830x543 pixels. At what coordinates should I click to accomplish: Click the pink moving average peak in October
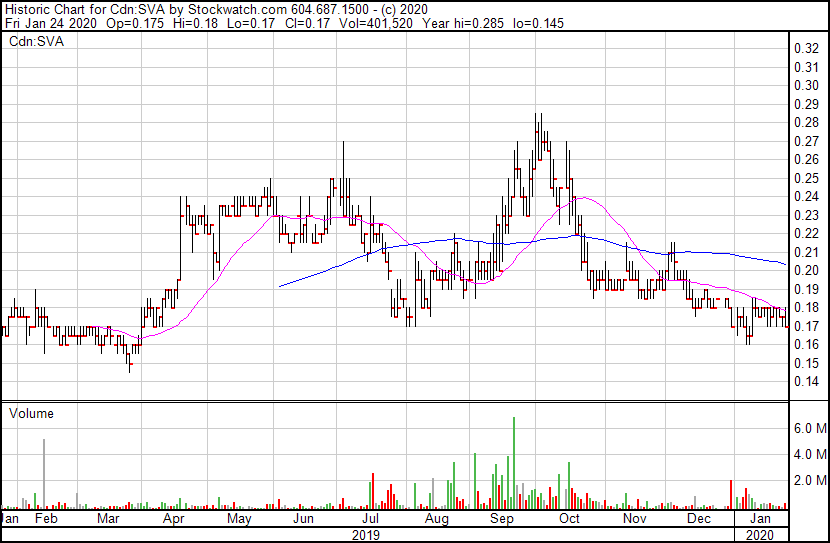coord(580,198)
